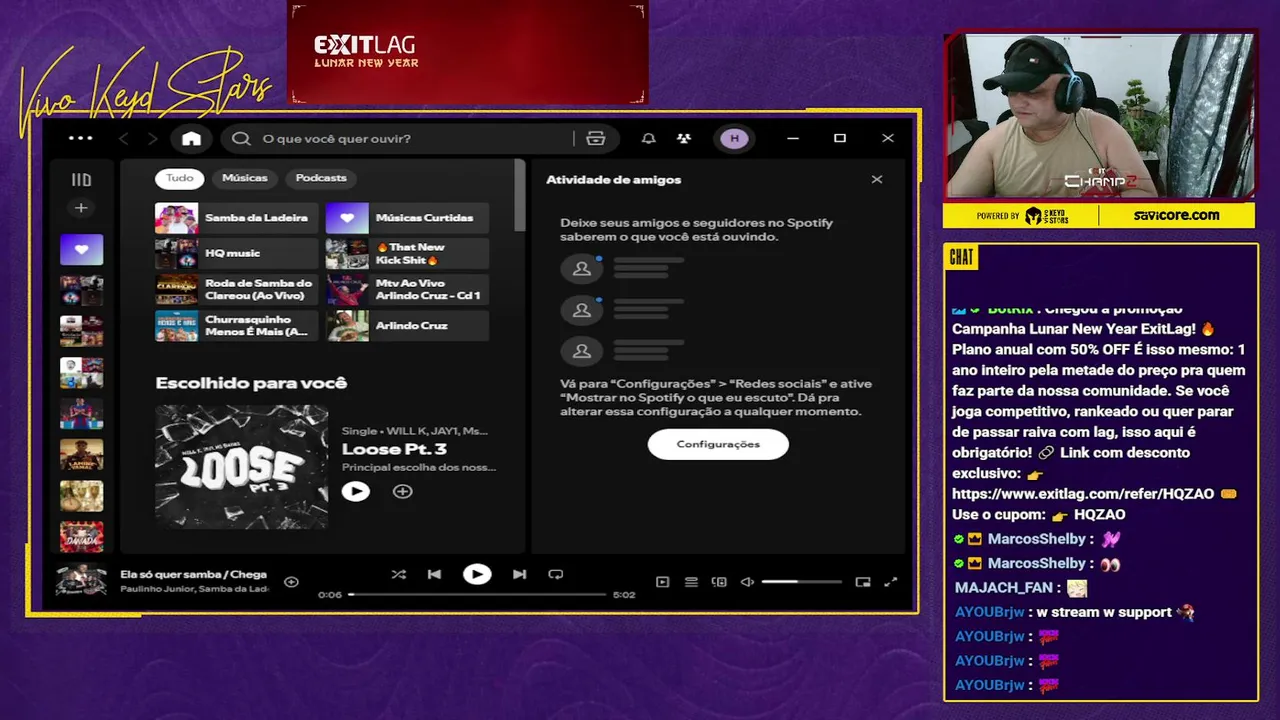
Task: Play Loose Pt. 3
Action: [x=356, y=491]
